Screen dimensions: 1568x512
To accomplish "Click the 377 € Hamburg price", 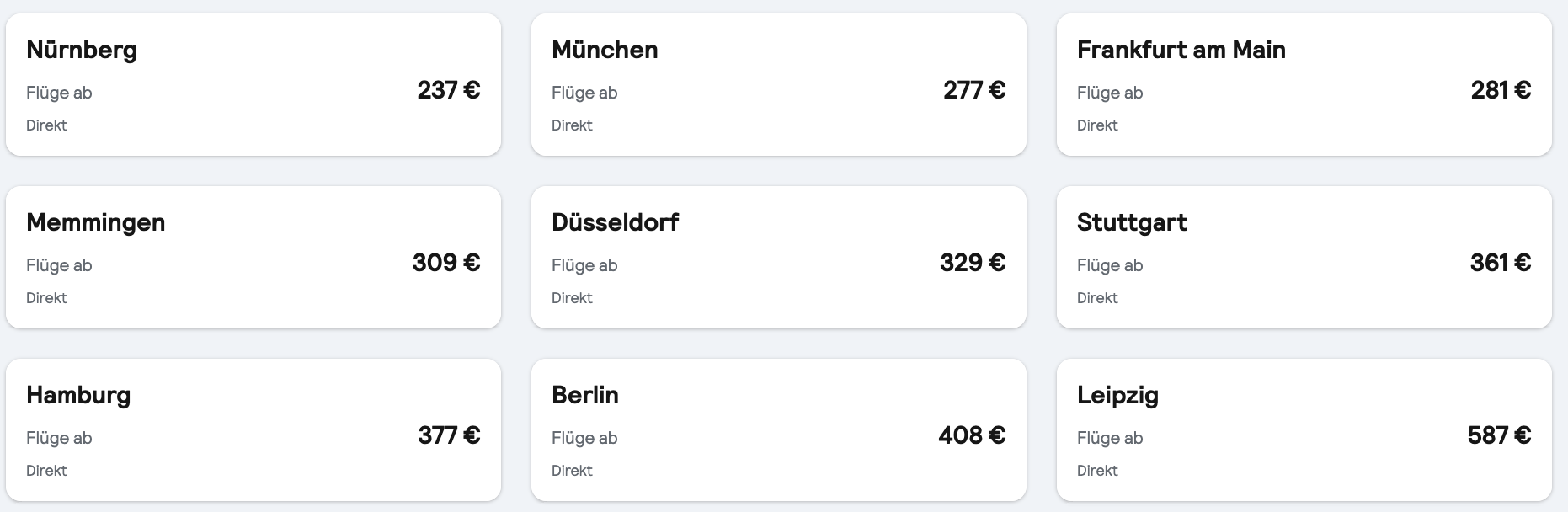I will (449, 435).
